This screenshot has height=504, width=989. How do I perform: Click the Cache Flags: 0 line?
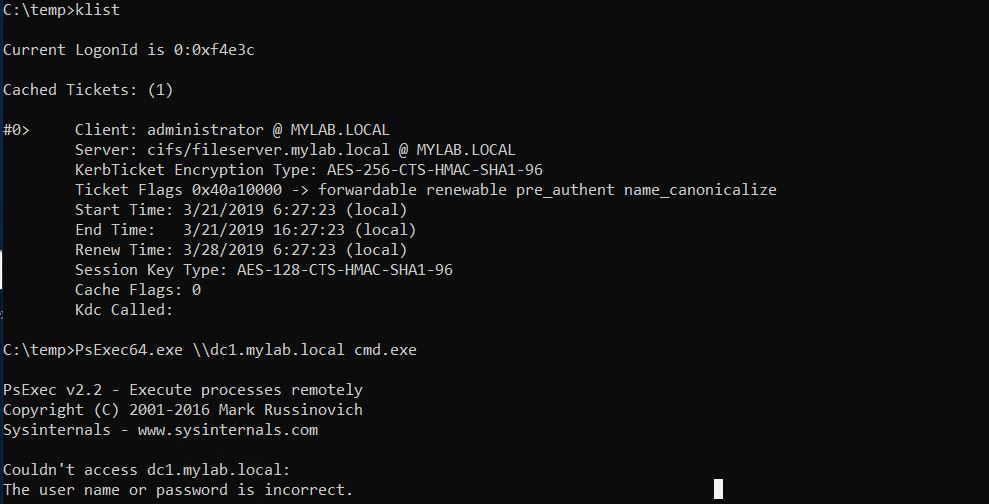pyautogui.click(x=138, y=290)
